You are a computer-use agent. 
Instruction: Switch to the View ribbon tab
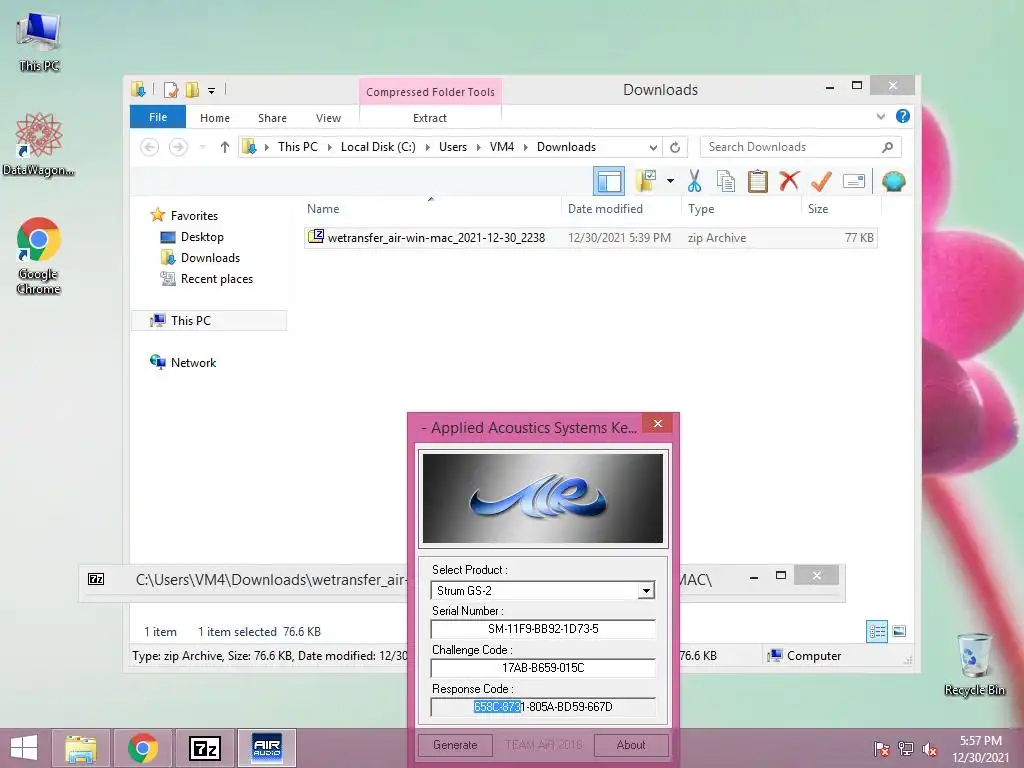pos(328,118)
